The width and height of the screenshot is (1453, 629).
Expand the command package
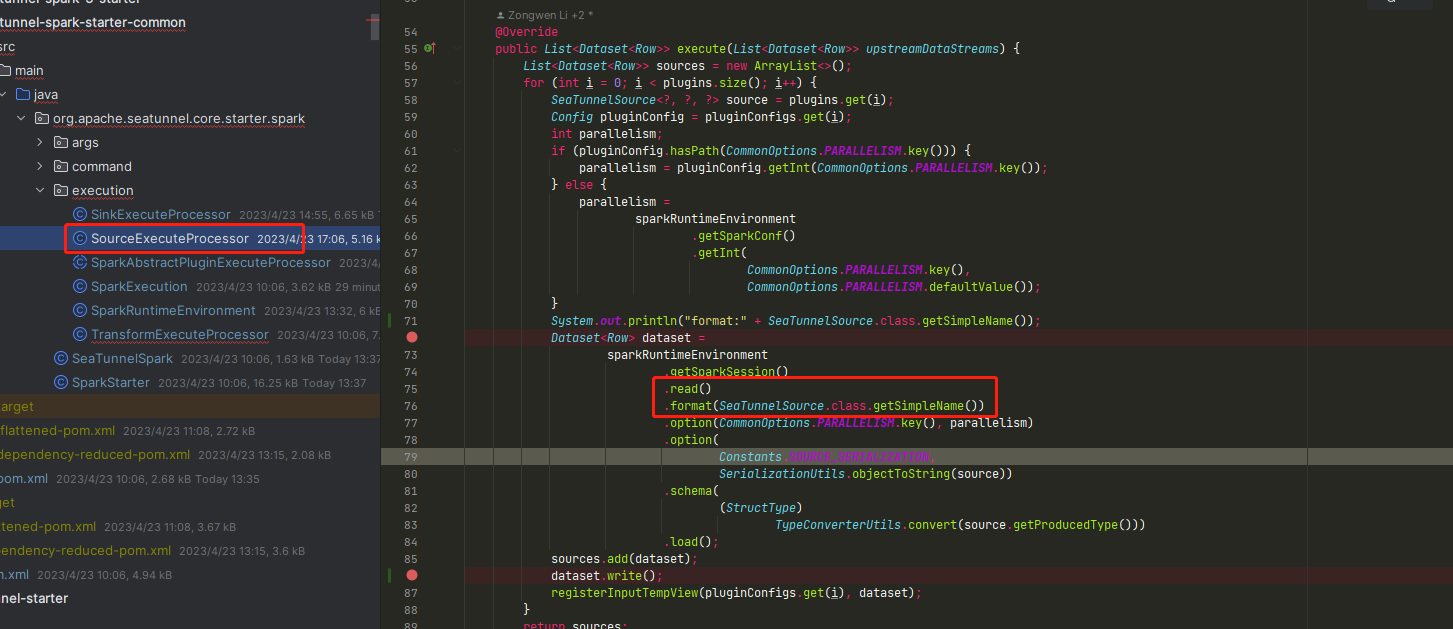[x=40, y=167]
